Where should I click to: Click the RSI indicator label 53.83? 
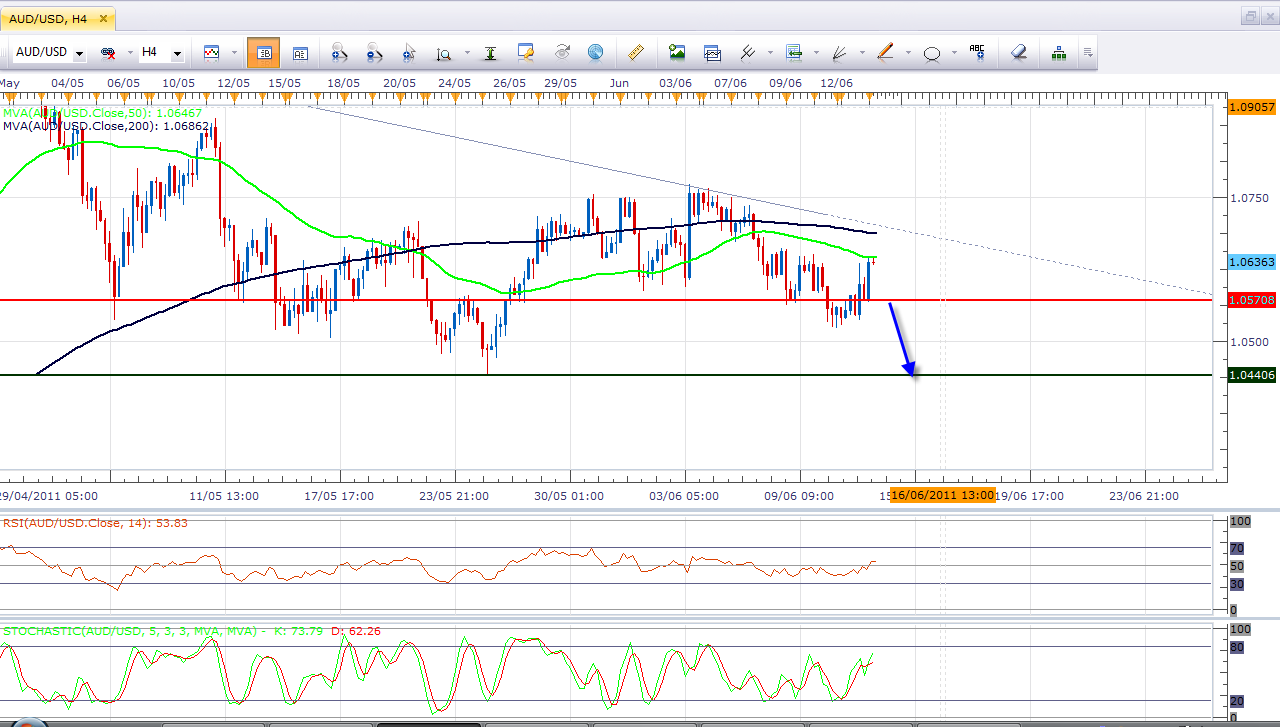[x=95, y=522]
